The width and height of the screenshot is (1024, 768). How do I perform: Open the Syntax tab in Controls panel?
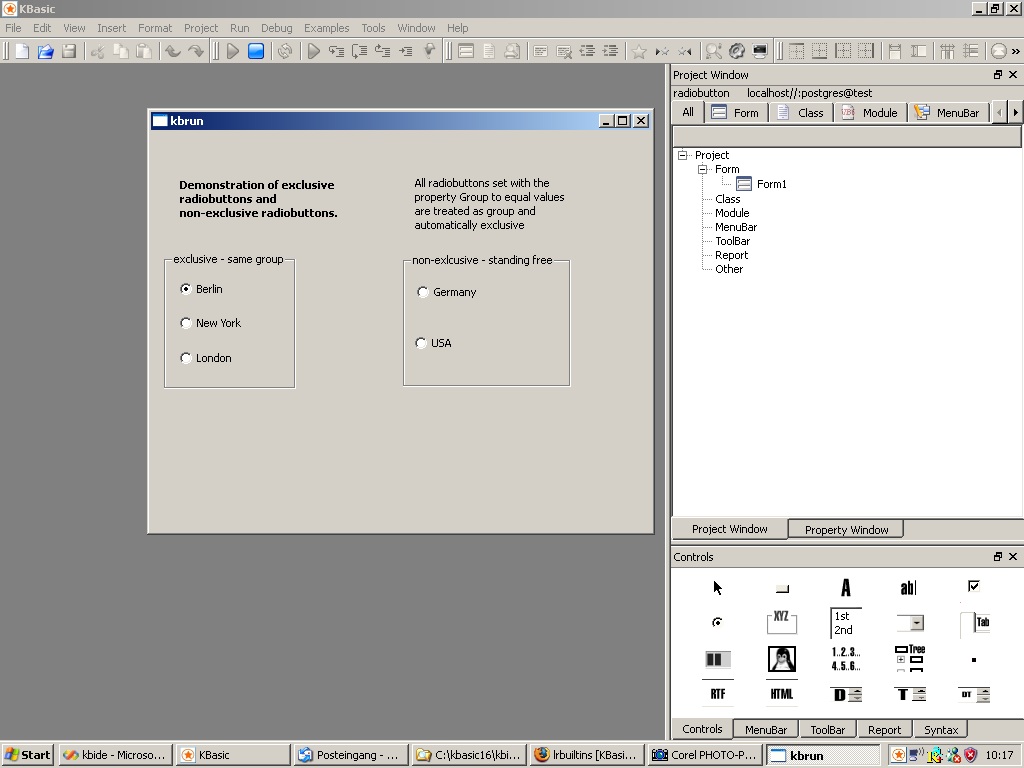pos(940,730)
